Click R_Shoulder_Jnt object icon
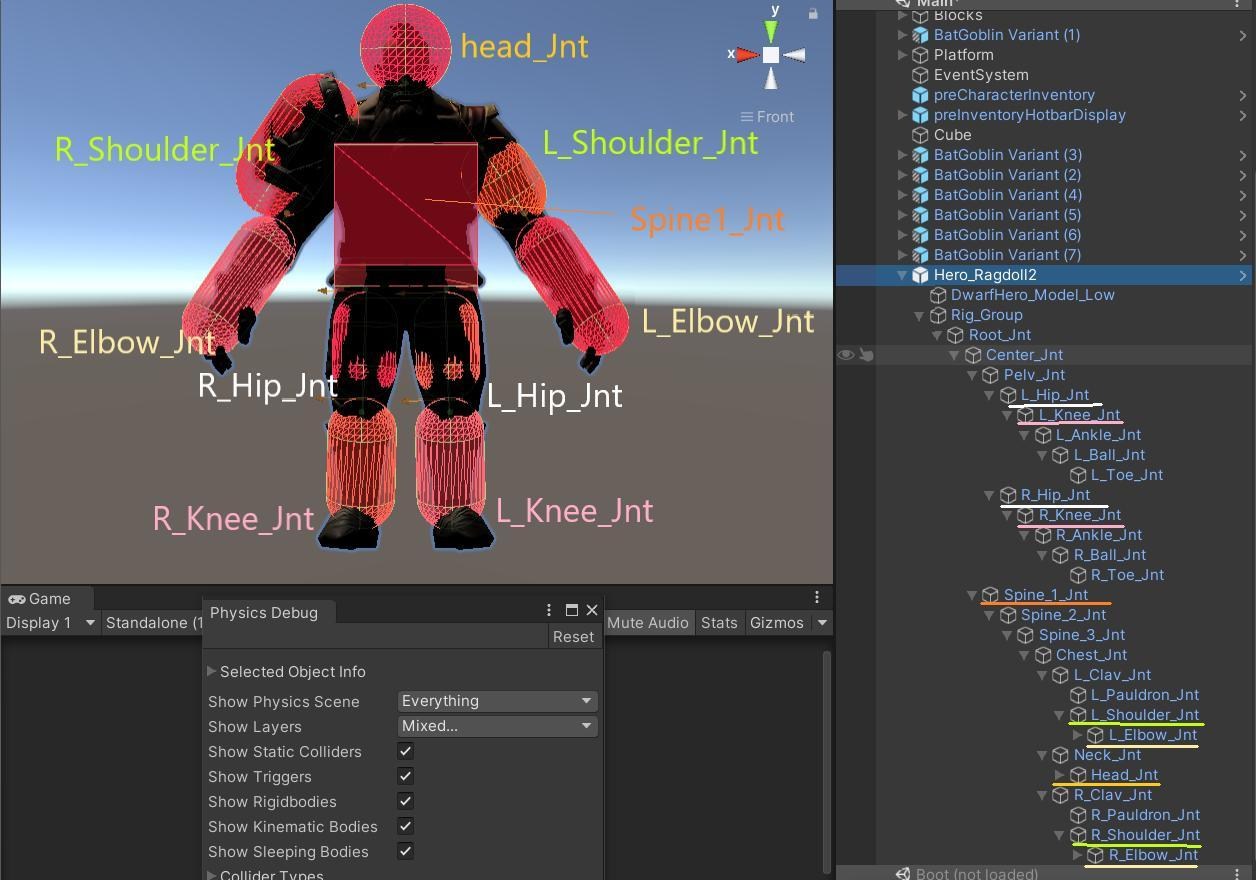The image size is (1256, 880). [x=1078, y=835]
